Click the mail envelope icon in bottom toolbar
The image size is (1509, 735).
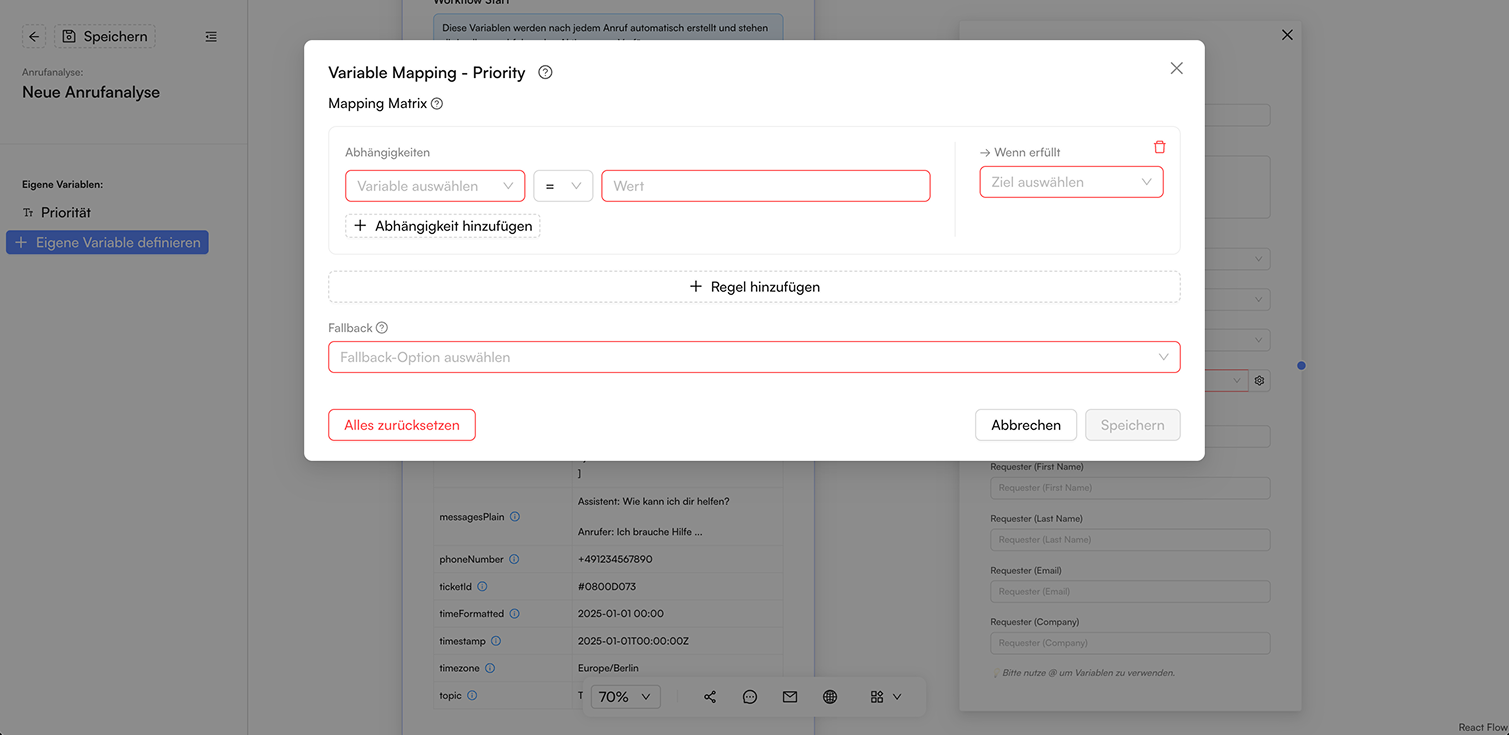[x=790, y=697]
